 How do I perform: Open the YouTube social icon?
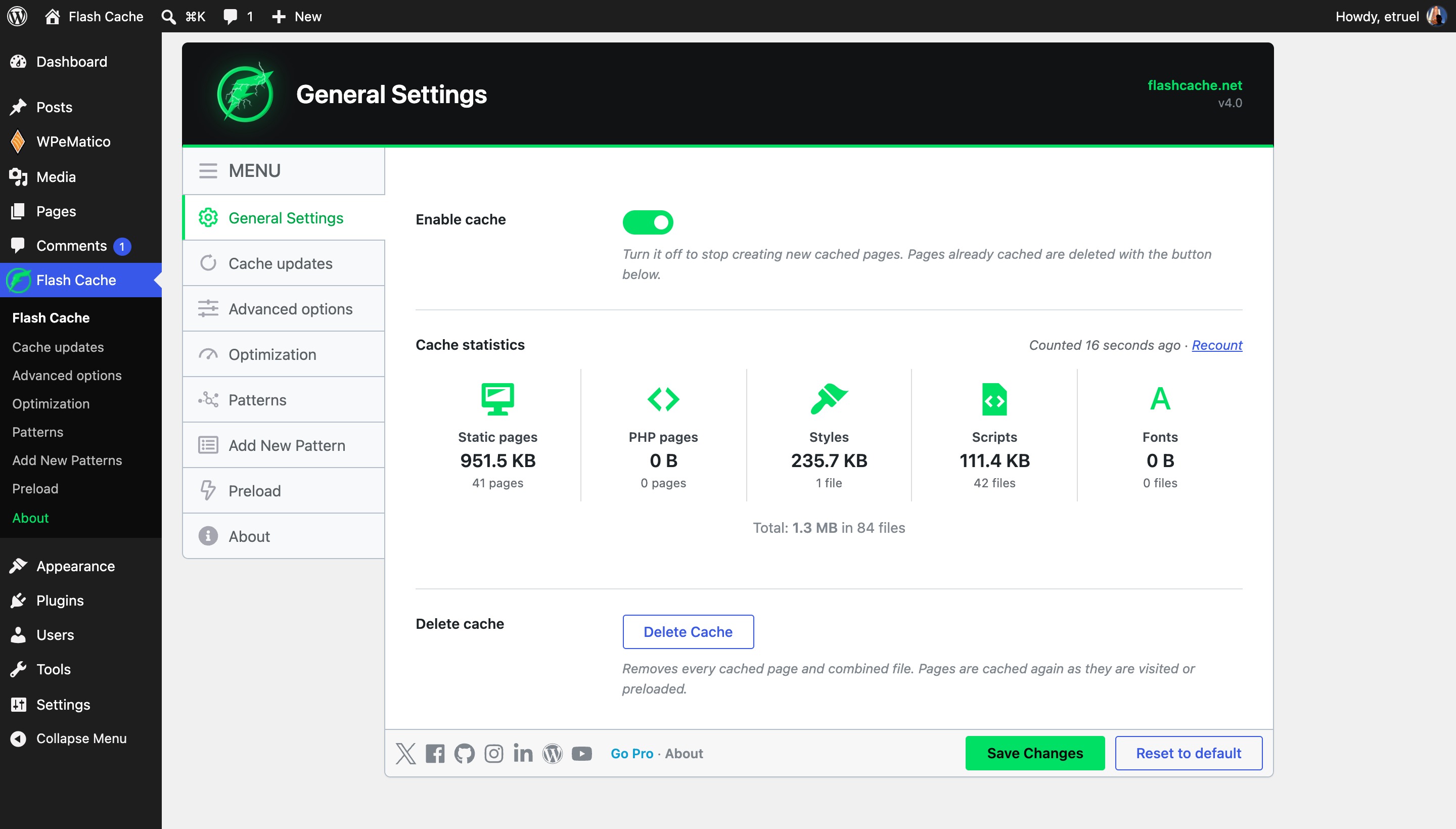pos(581,753)
